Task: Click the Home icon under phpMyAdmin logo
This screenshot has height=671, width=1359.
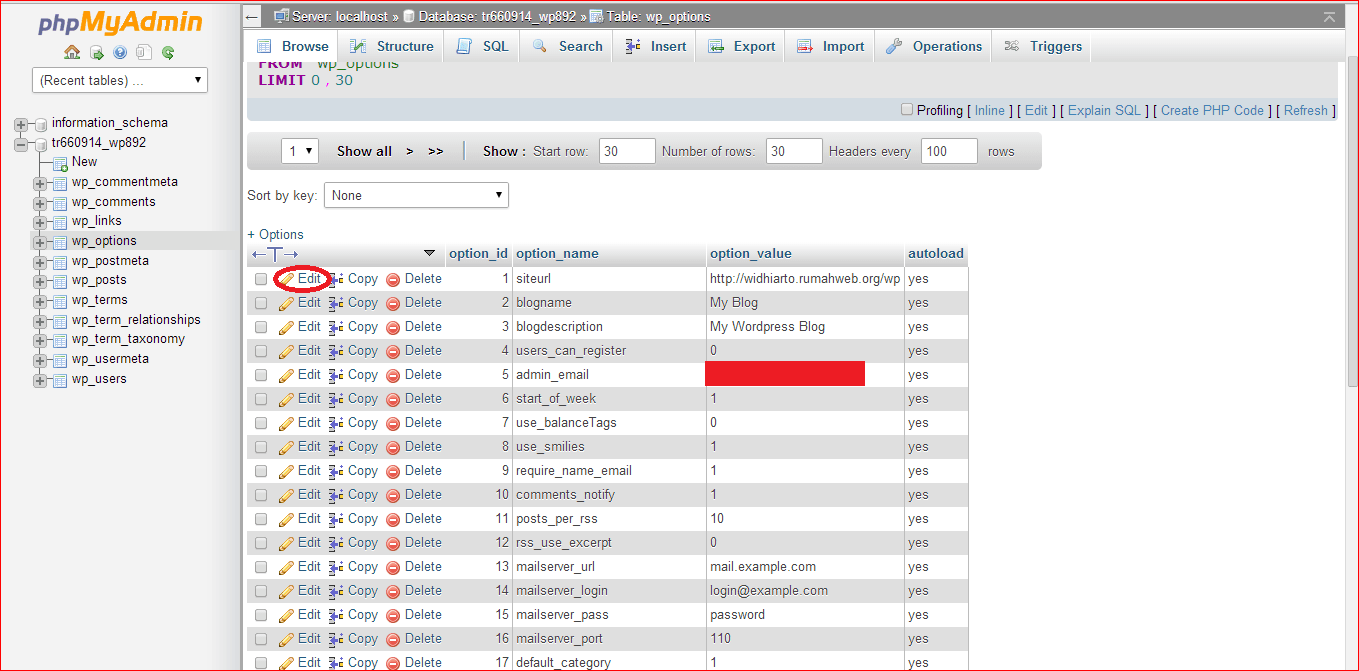Action: pyautogui.click(x=72, y=53)
